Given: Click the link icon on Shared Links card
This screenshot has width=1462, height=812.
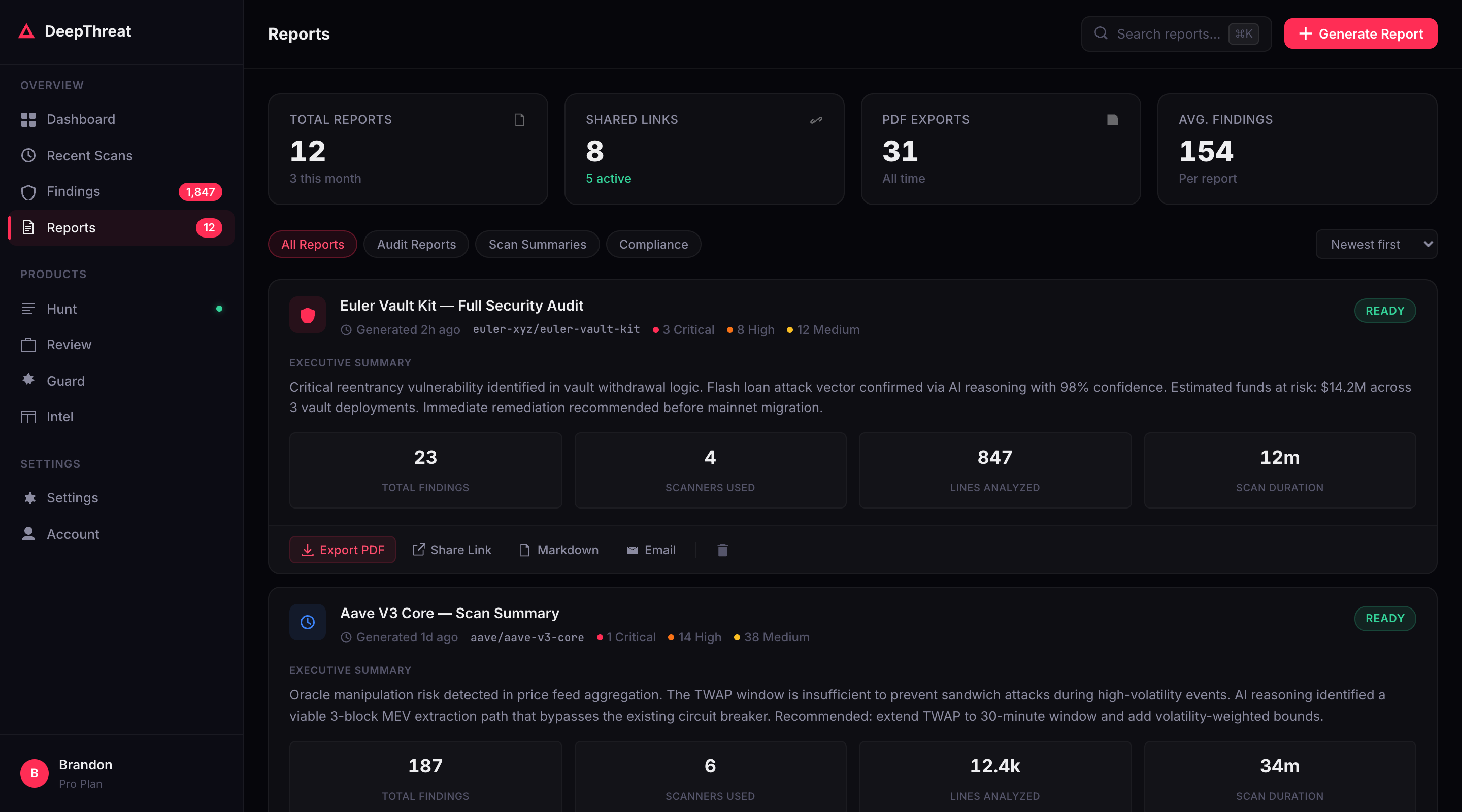Looking at the screenshot, I should pyautogui.click(x=816, y=120).
